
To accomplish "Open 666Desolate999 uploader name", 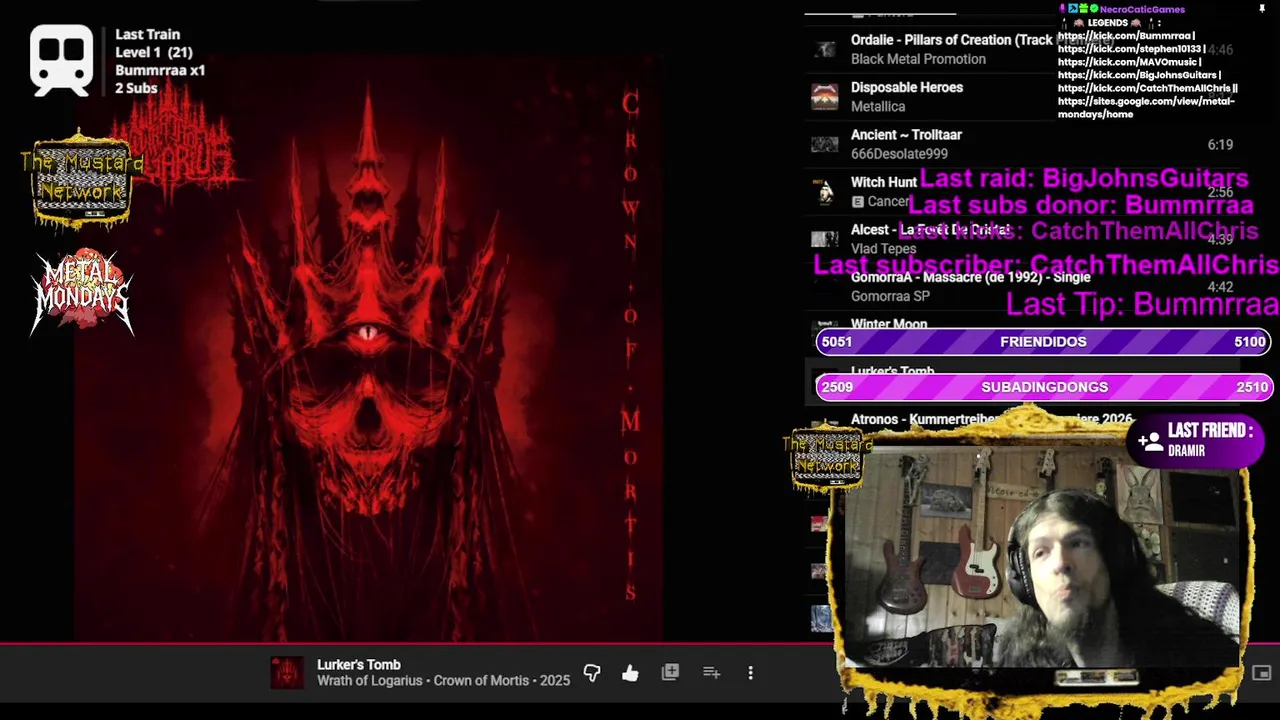I will click(x=899, y=154).
